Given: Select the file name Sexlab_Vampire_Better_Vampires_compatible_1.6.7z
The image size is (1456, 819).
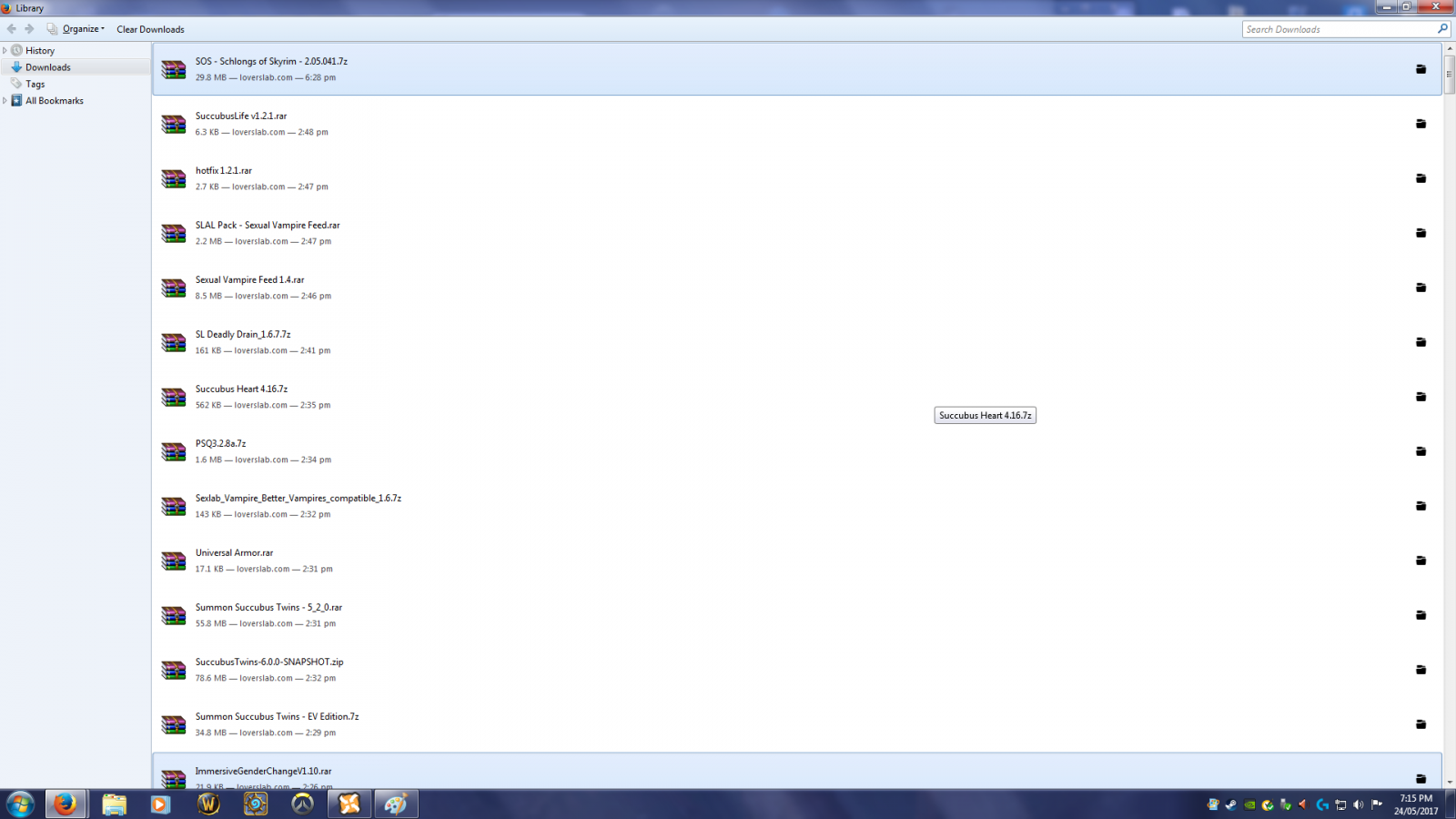Looking at the screenshot, I should tap(298, 499).
